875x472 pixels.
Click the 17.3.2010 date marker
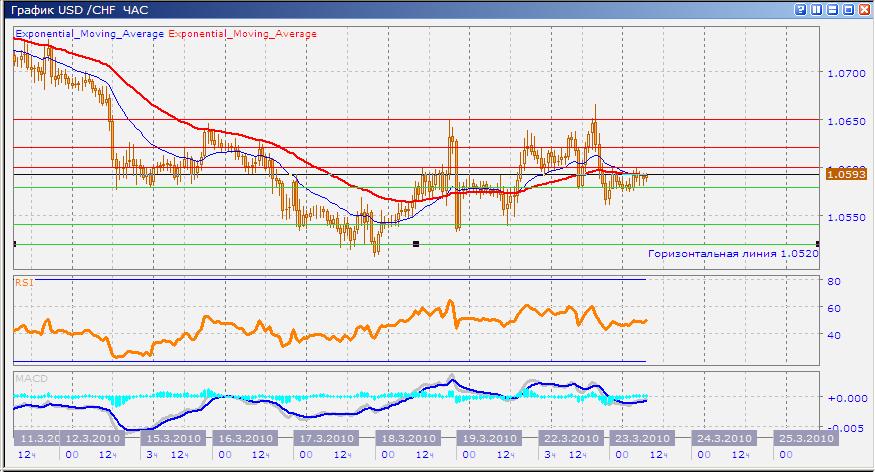tap(328, 438)
